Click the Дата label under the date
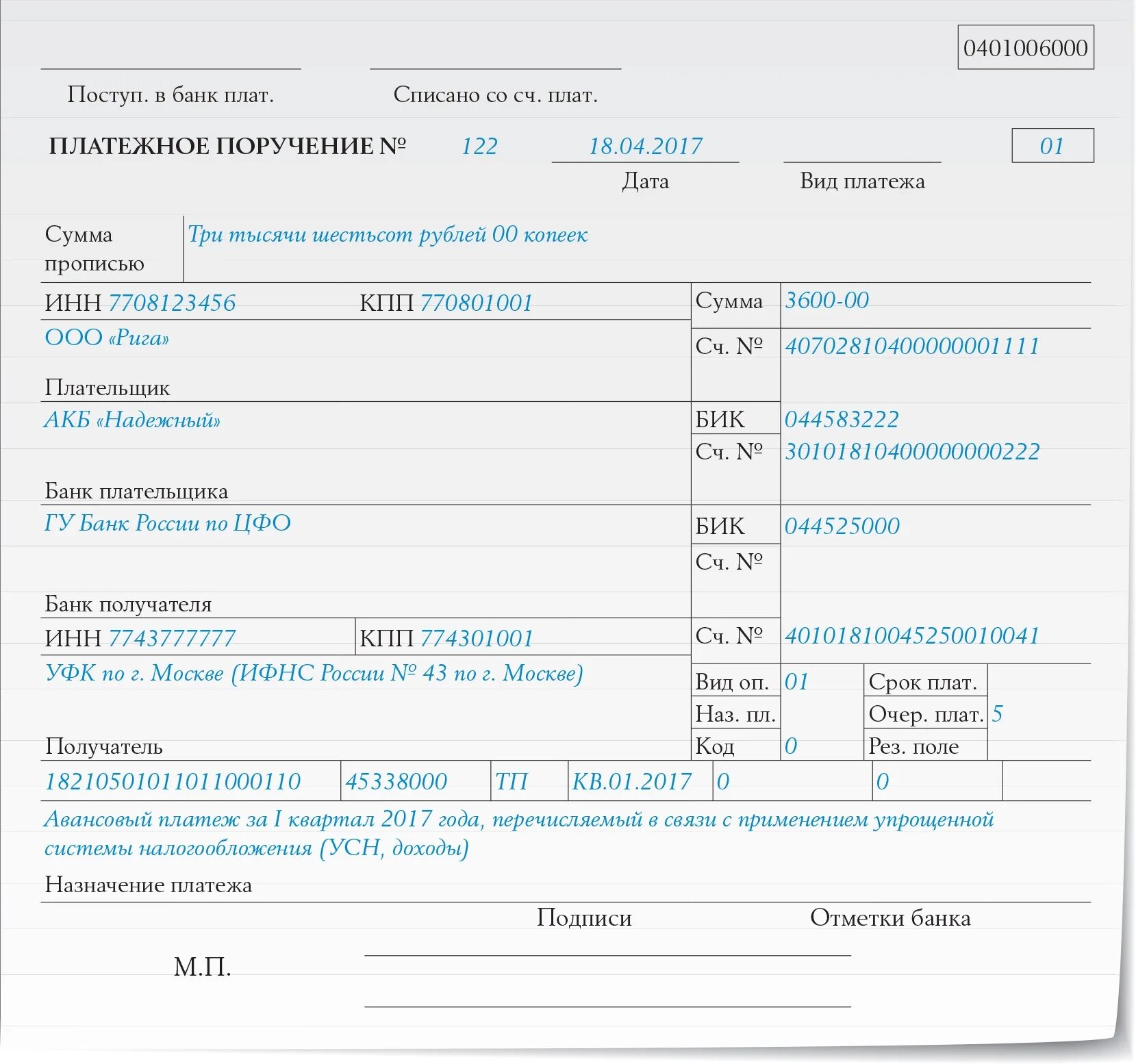This screenshot has height=1064, width=1136. (x=645, y=181)
